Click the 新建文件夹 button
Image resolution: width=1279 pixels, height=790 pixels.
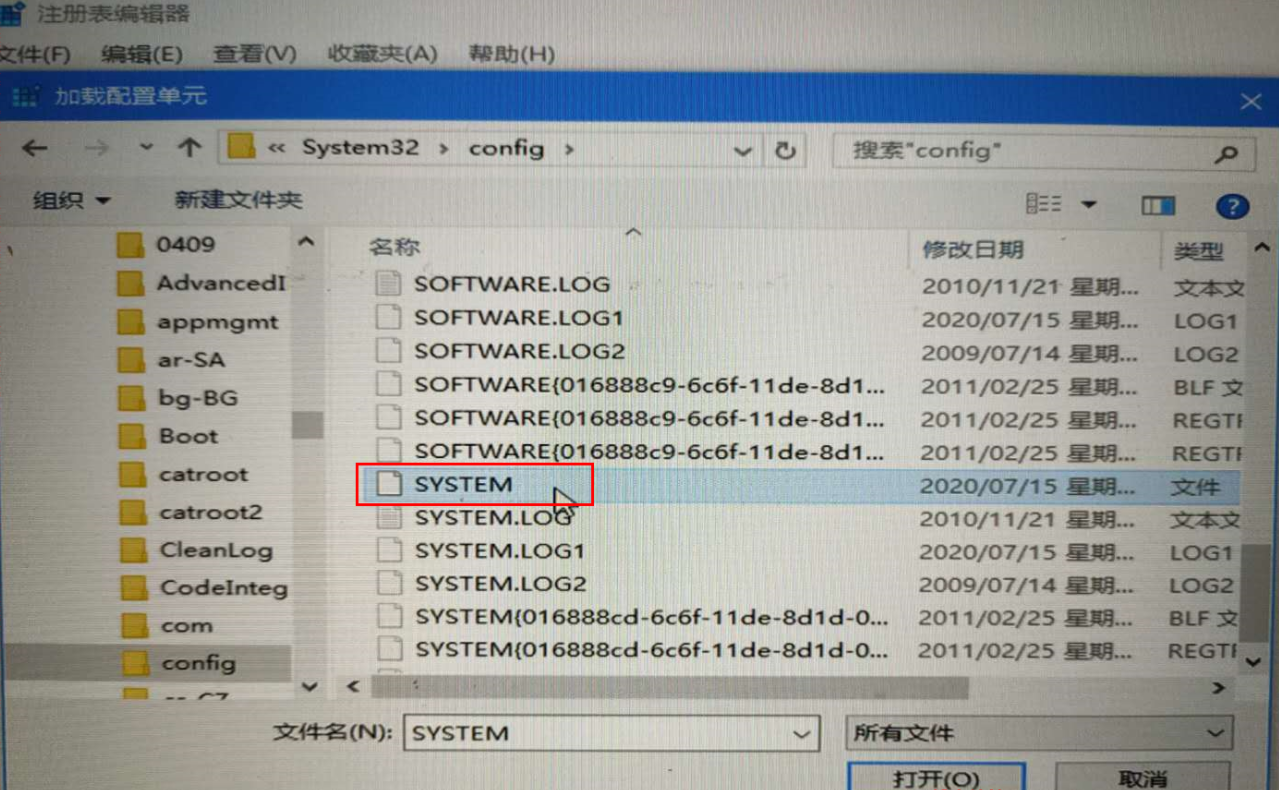click(239, 200)
